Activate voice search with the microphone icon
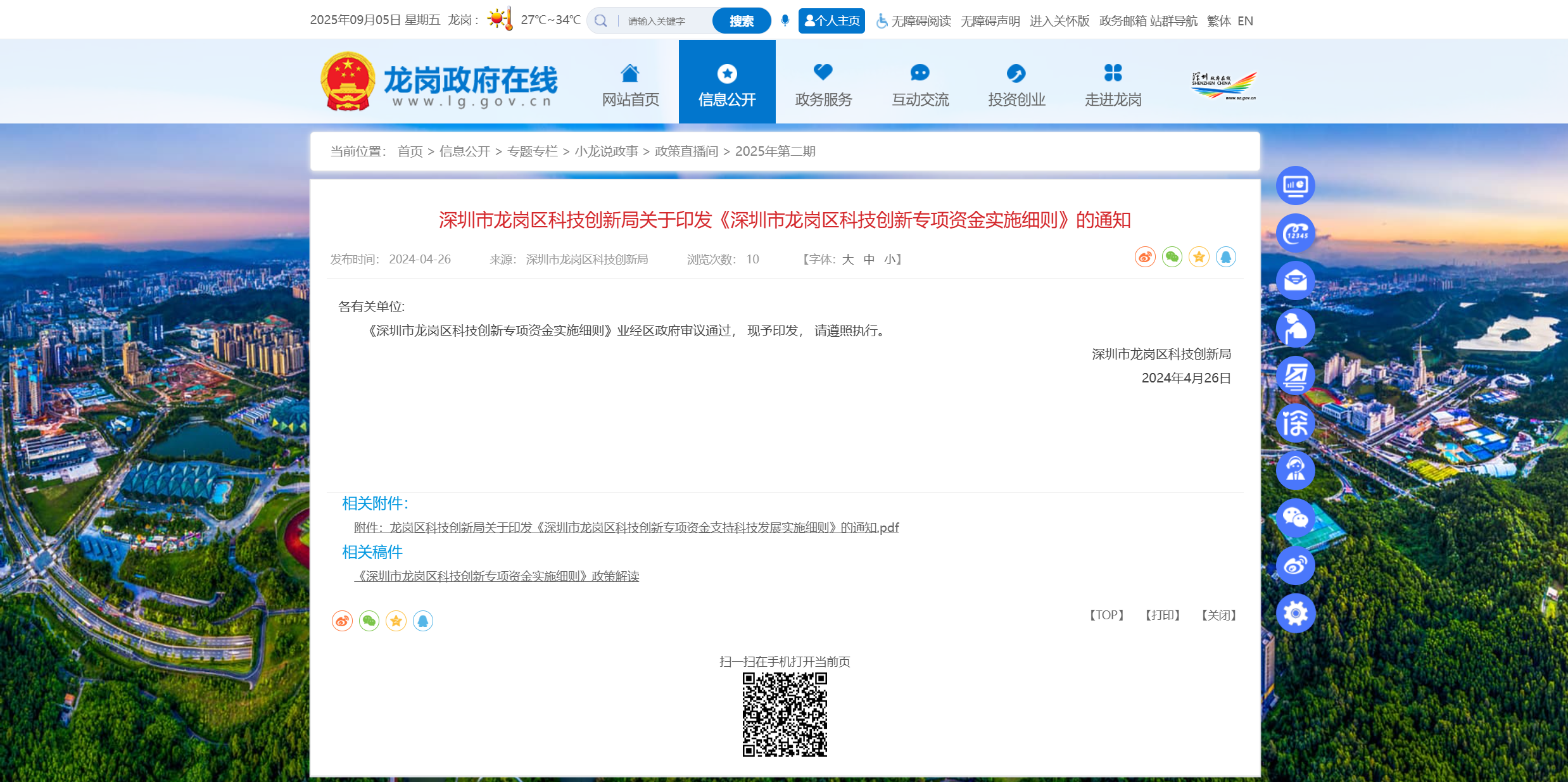The height and width of the screenshot is (782, 1568). pyautogui.click(x=785, y=20)
